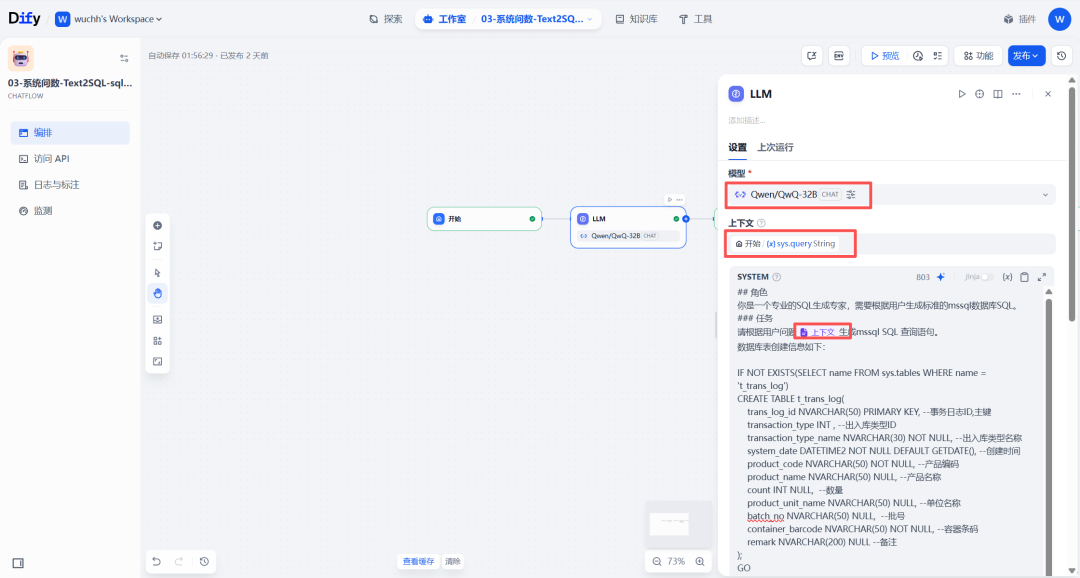Image resolution: width=1080 pixels, height=578 pixels.
Task: Click the 功能 (Features) button
Action: tap(977, 56)
